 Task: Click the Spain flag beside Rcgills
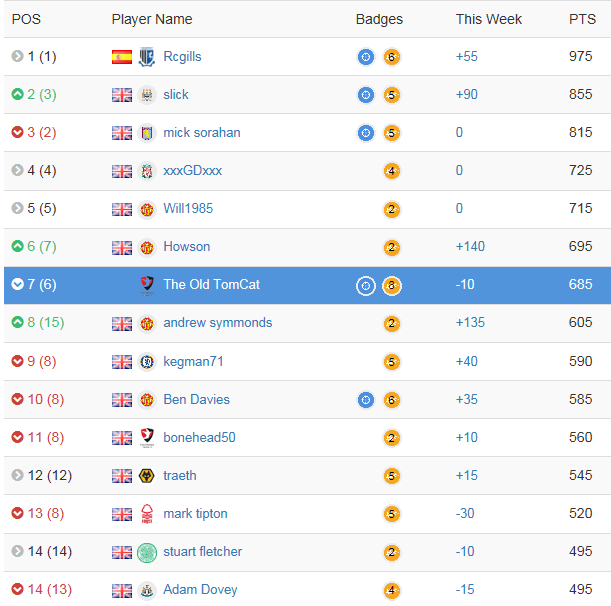(122, 57)
